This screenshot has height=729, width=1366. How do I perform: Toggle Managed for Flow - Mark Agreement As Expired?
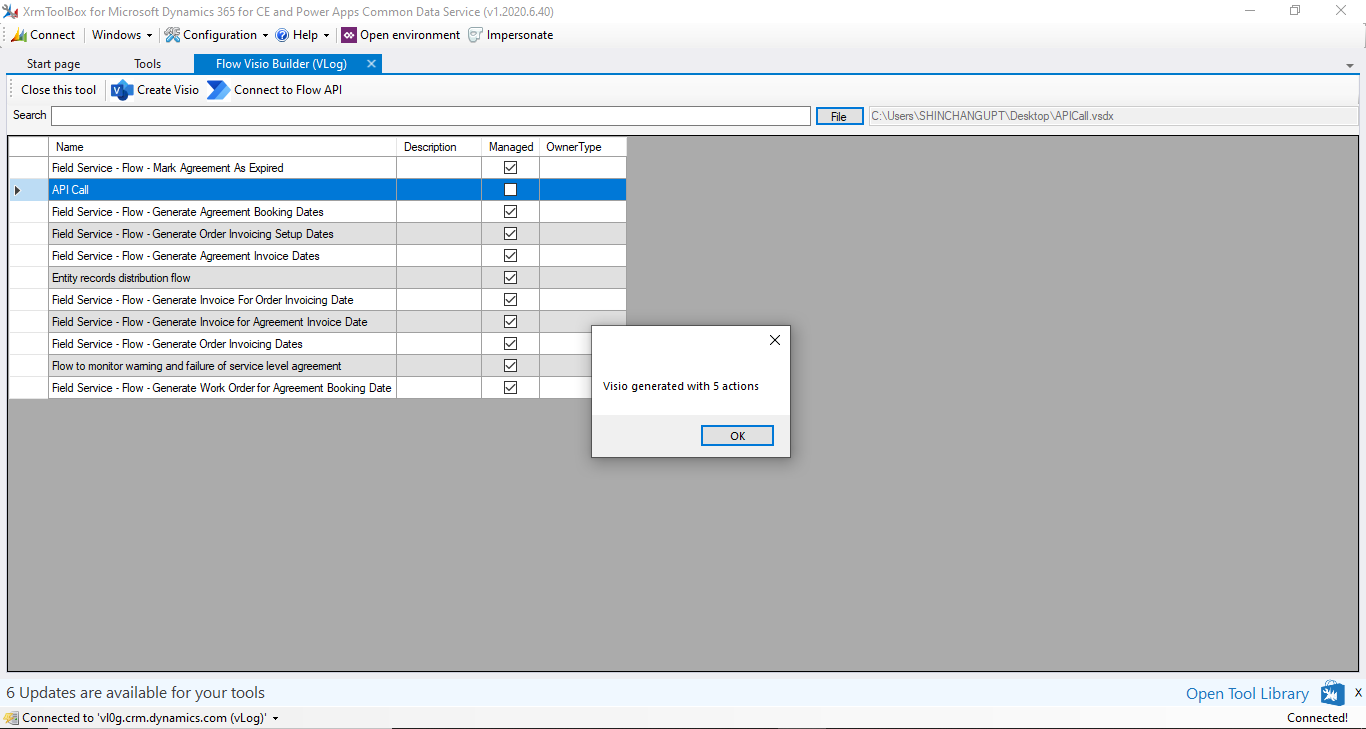tap(510, 167)
